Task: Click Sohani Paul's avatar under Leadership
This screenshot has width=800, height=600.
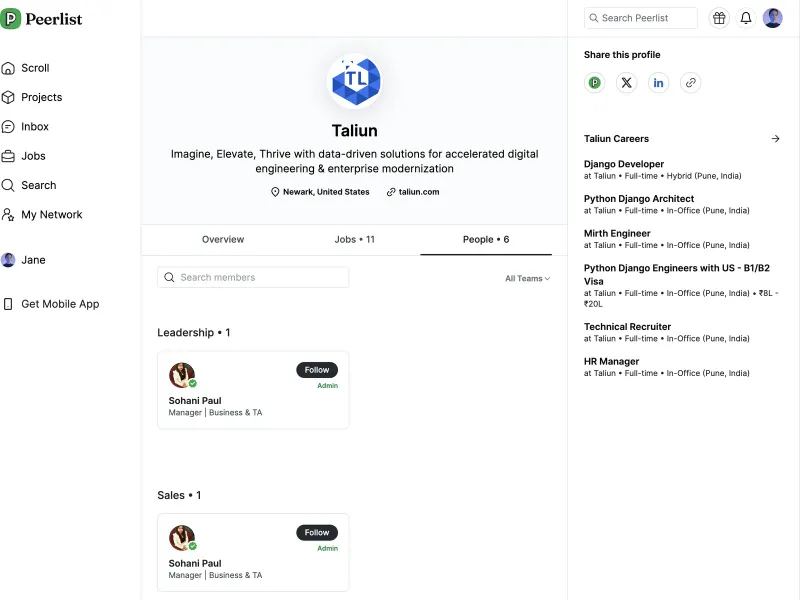Action: tap(182, 376)
